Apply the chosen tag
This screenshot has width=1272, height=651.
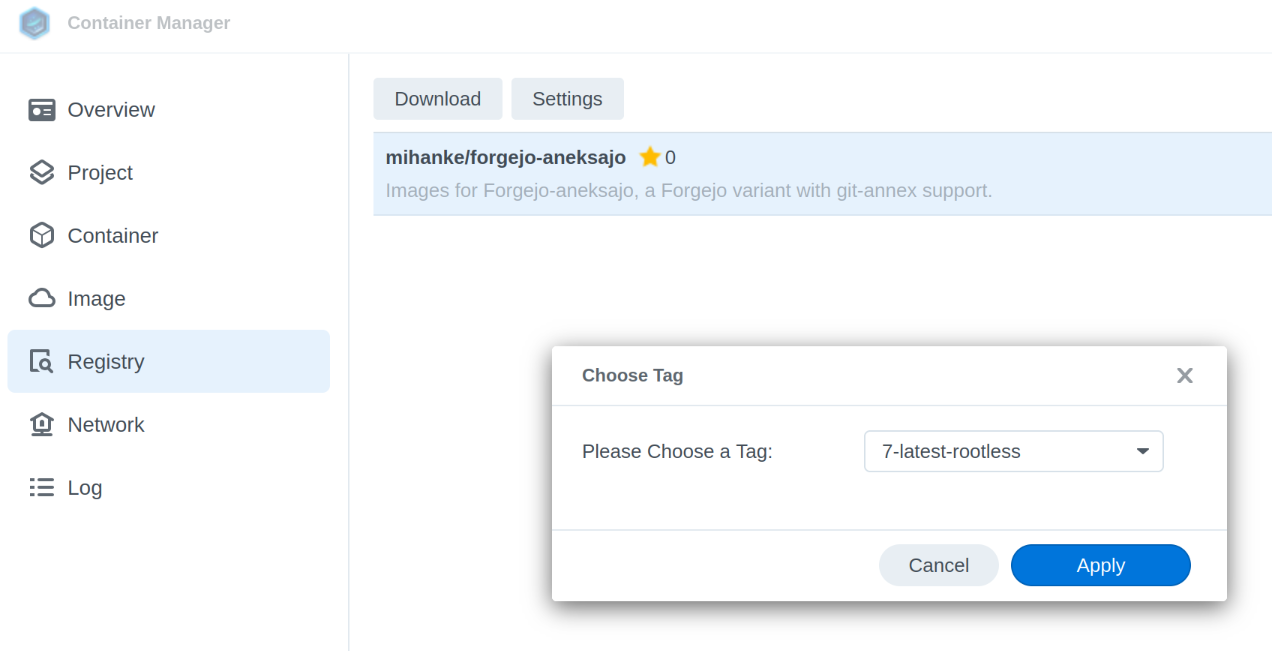[1100, 565]
